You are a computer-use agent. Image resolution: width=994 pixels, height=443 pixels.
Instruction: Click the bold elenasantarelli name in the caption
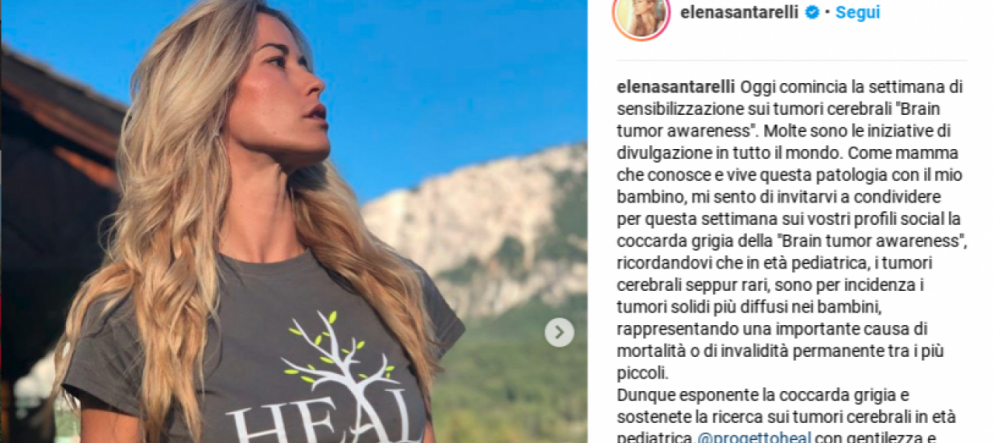pos(676,86)
